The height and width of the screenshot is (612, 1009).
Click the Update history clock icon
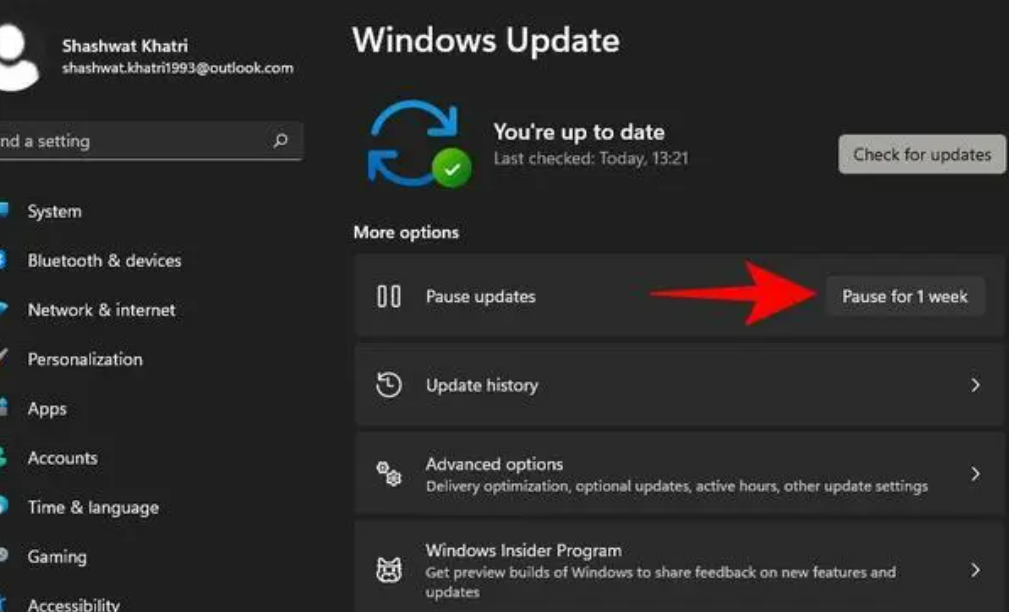(x=389, y=385)
